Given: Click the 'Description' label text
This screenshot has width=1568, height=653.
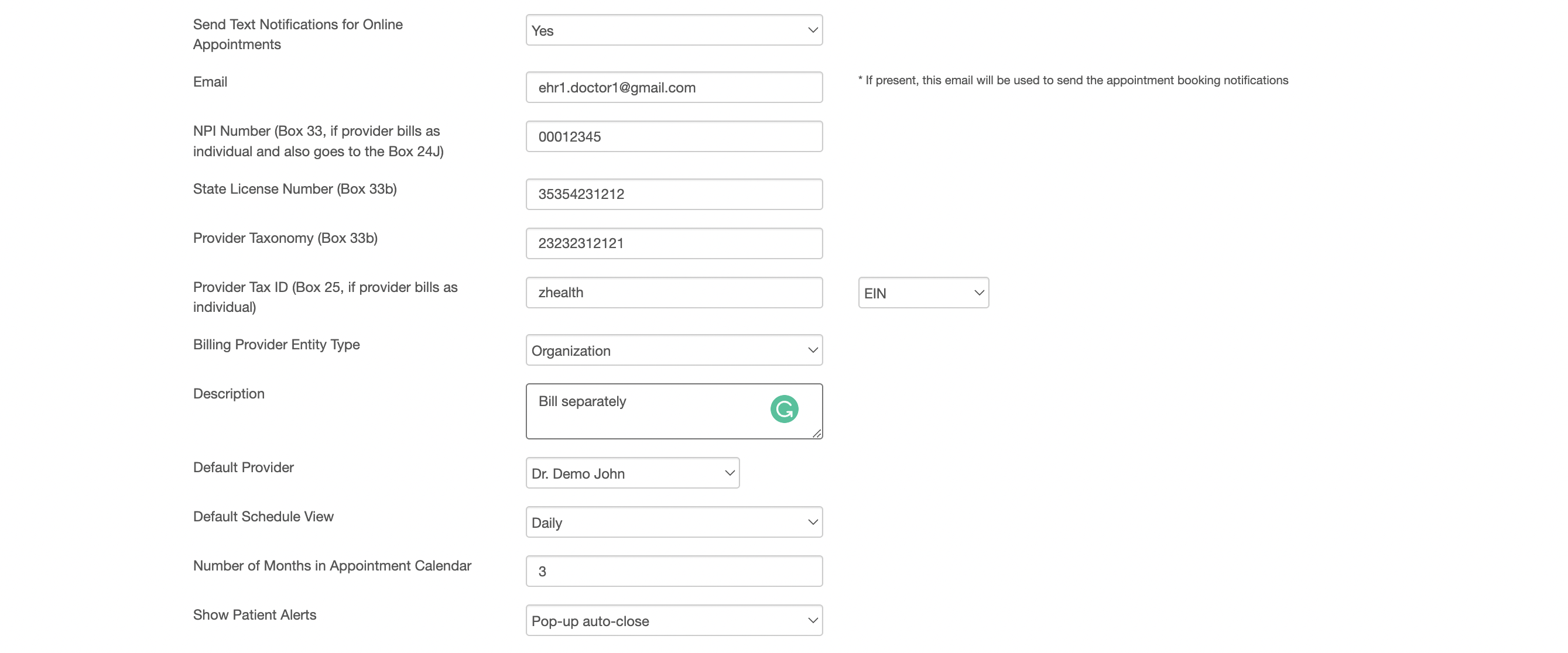Looking at the screenshot, I should click(228, 394).
